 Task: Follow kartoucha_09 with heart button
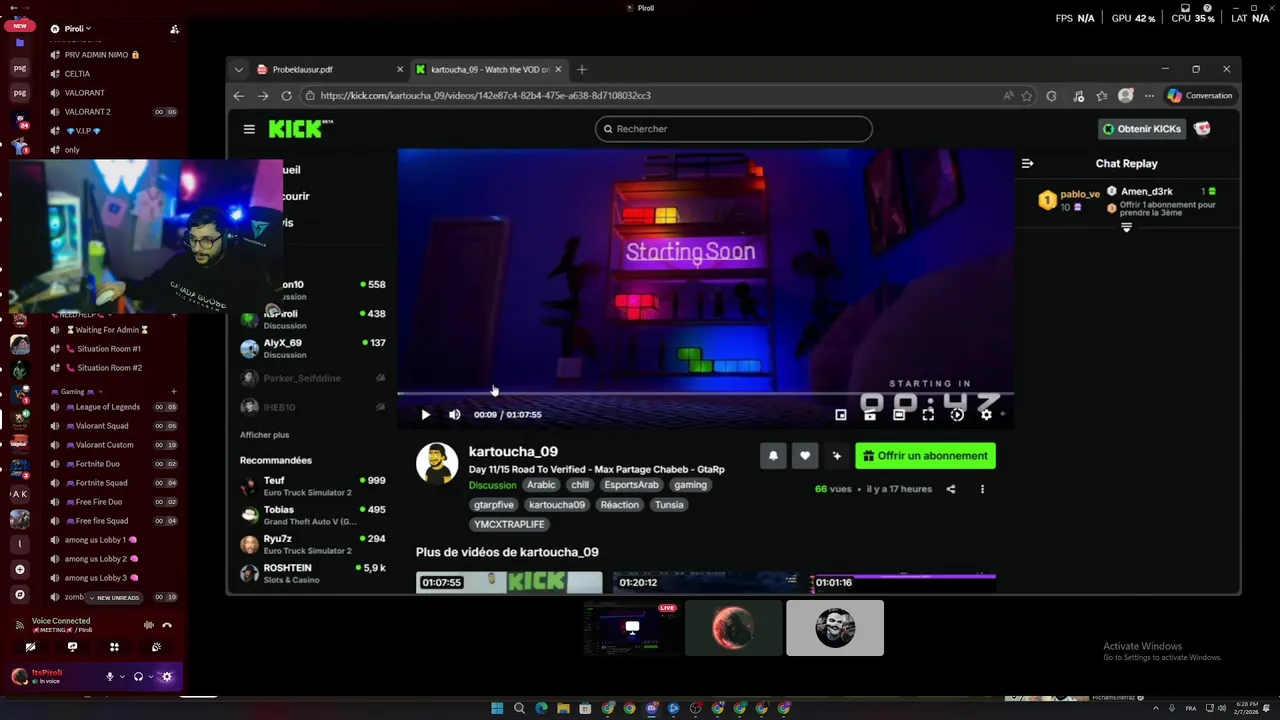[805, 456]
